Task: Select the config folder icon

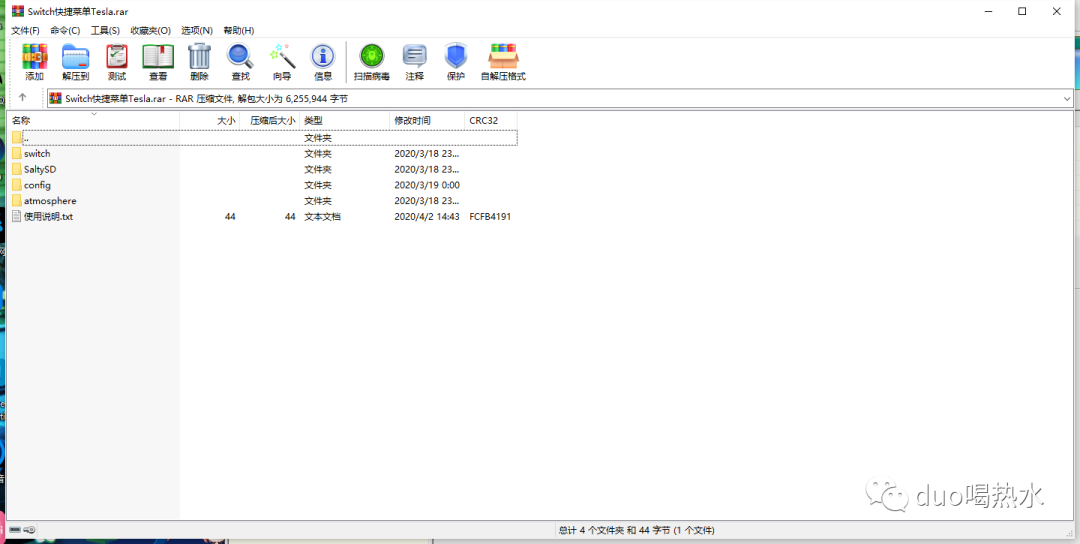Action: point(17,185)
